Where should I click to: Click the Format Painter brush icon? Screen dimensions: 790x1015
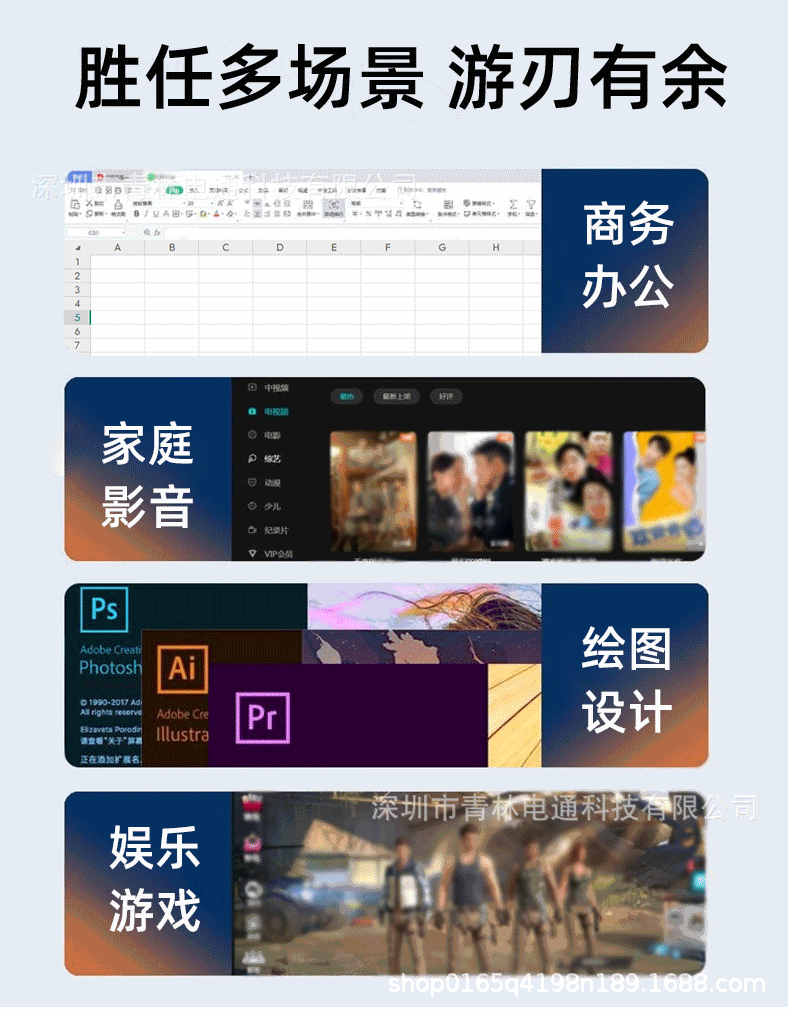pos(118,205)
